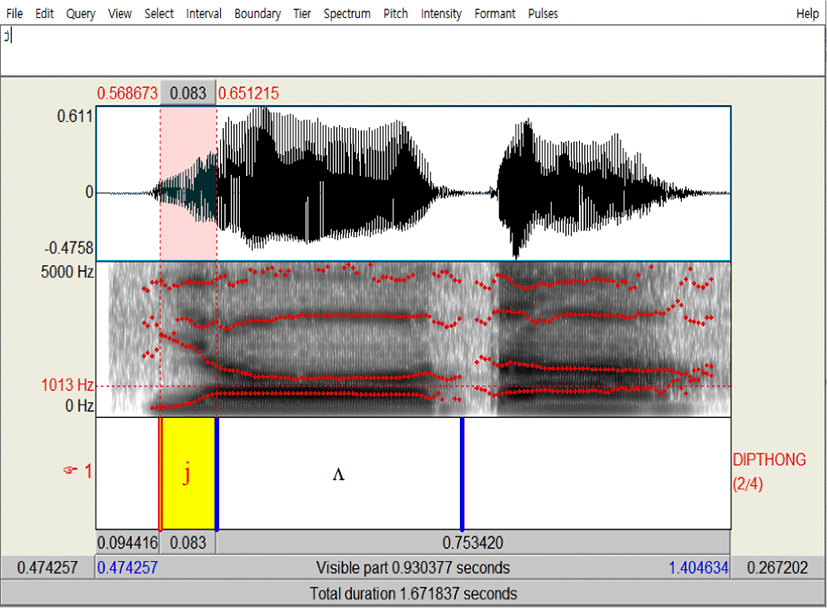The height and width of the screenshot is (608, 827).
Task: Play the total duration 1.671837 seconds bar
Action: point(413,593)
